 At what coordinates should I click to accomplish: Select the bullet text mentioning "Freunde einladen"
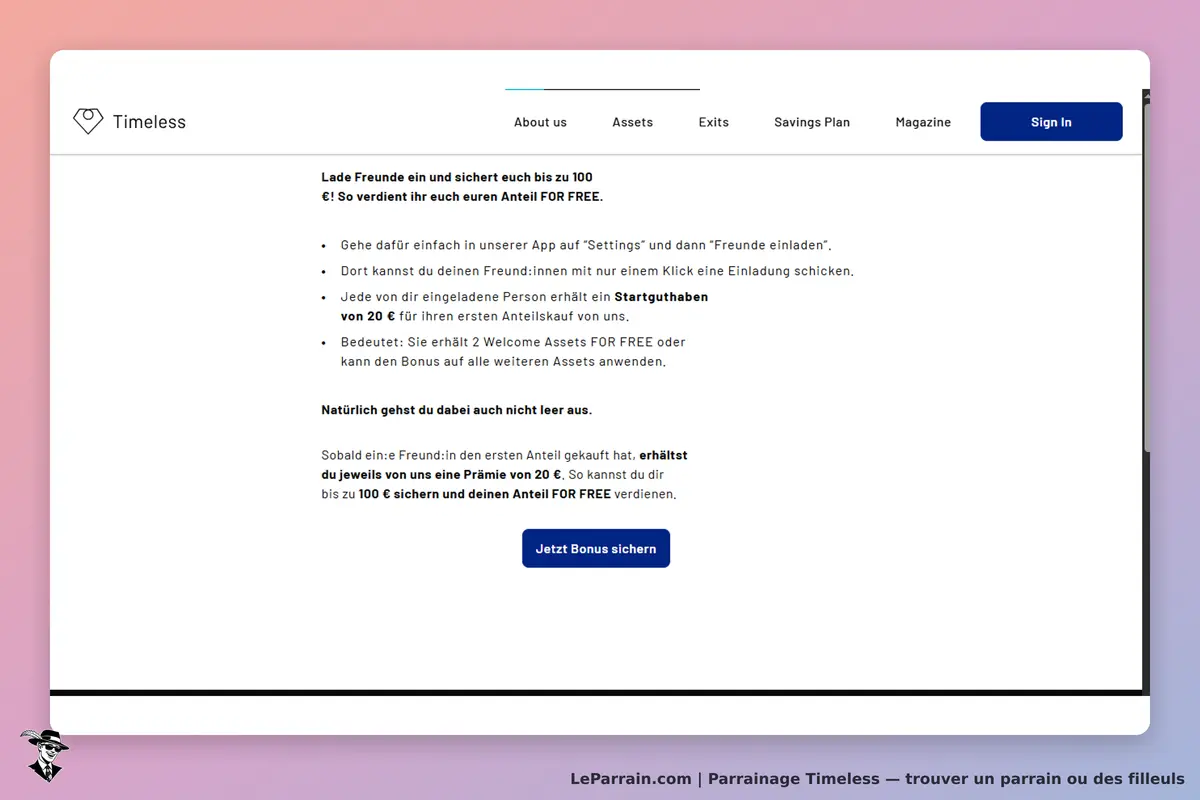(586, 245)
